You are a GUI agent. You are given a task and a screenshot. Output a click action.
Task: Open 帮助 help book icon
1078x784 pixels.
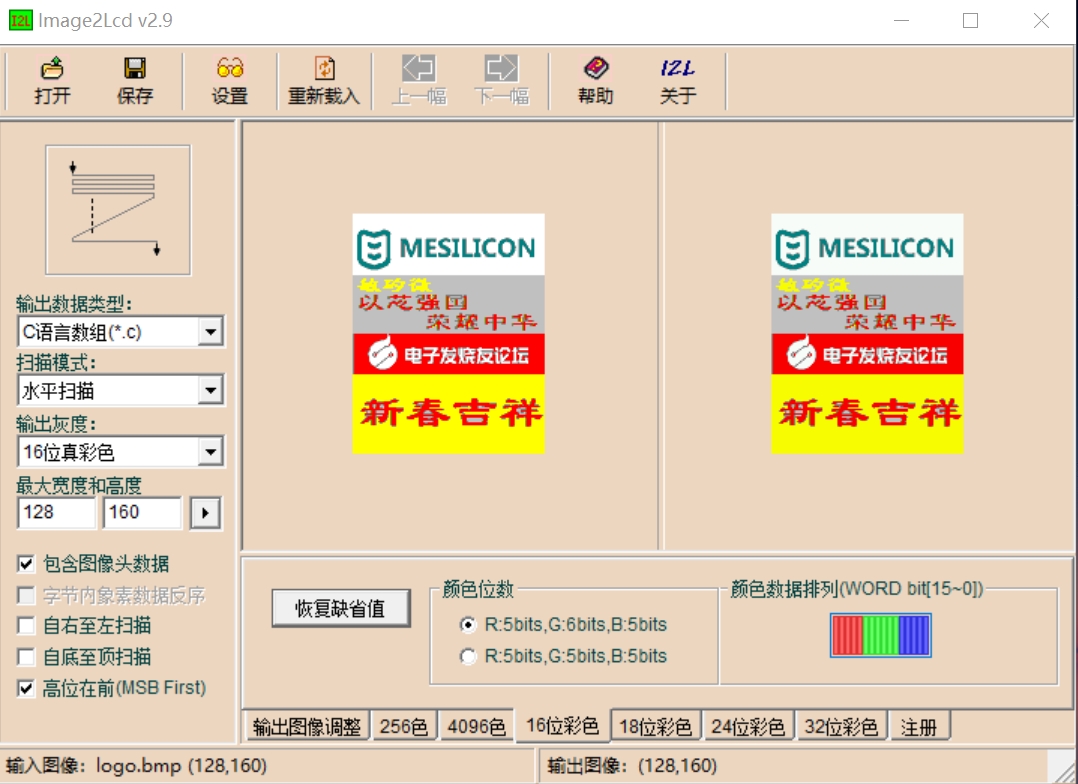click(x=595, y=80)
